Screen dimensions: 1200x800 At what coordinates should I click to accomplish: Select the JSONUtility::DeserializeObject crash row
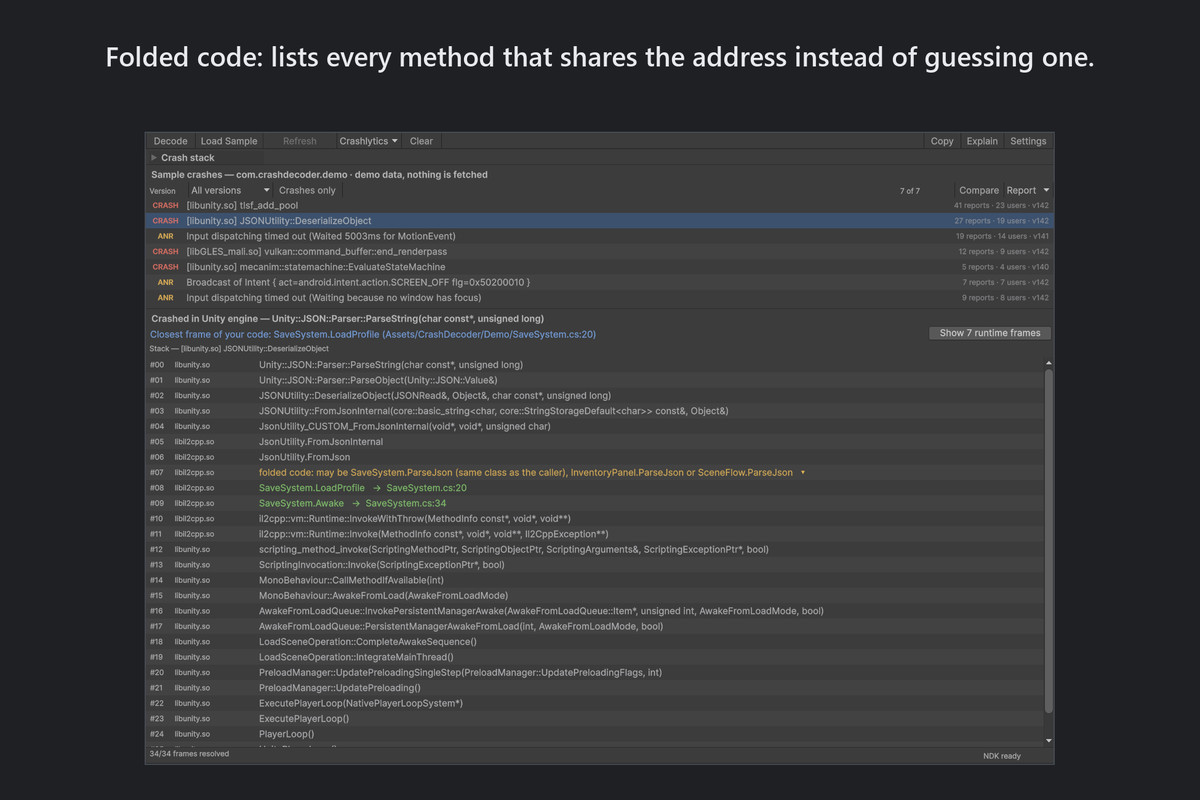[x=599, y=220]
